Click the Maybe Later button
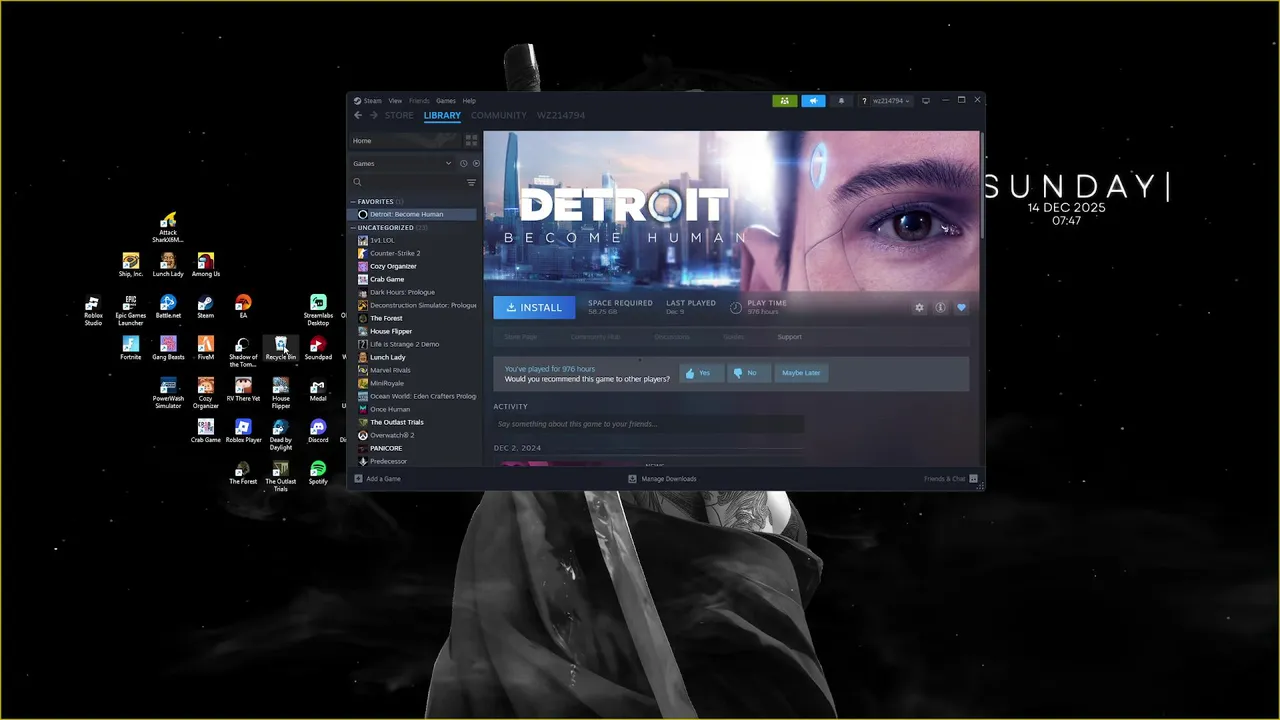Image resolution: width=1280 pixels, height=720 pixels. click(x=801, y=373)
